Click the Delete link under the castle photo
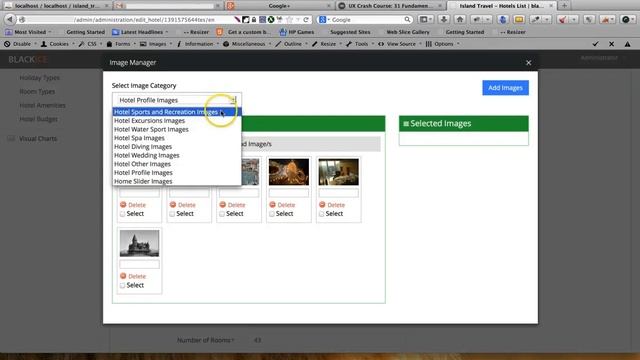Image resolution: width=640 pixels, height=360 pixels. coord(137,276)
